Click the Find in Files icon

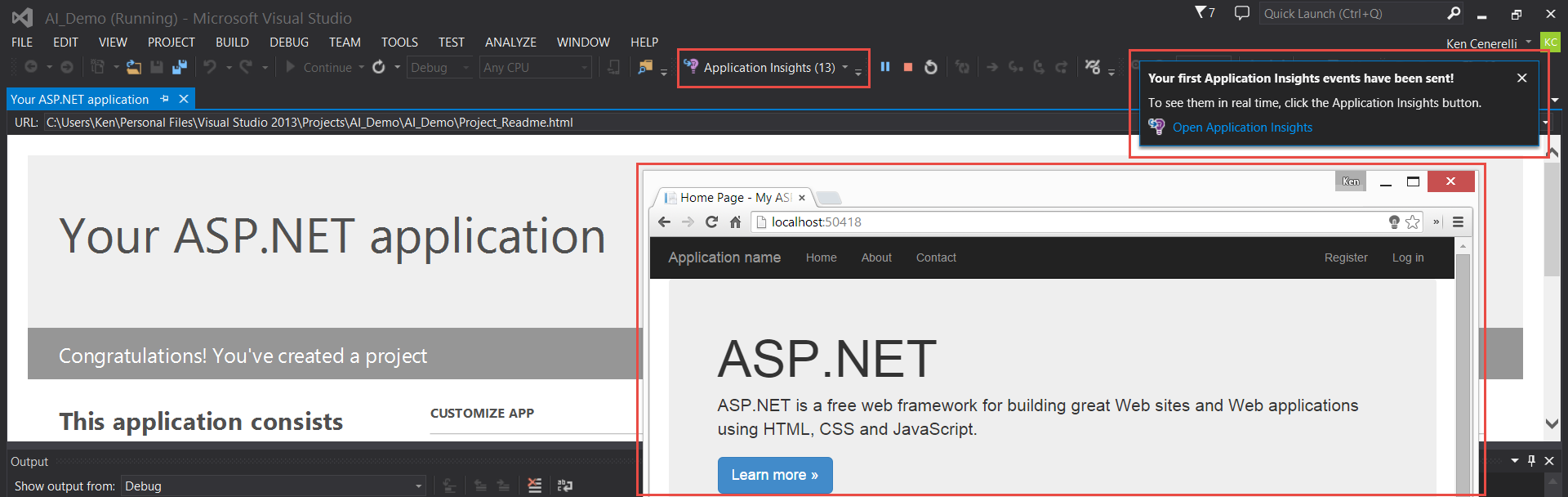click(x=645, y=67)
